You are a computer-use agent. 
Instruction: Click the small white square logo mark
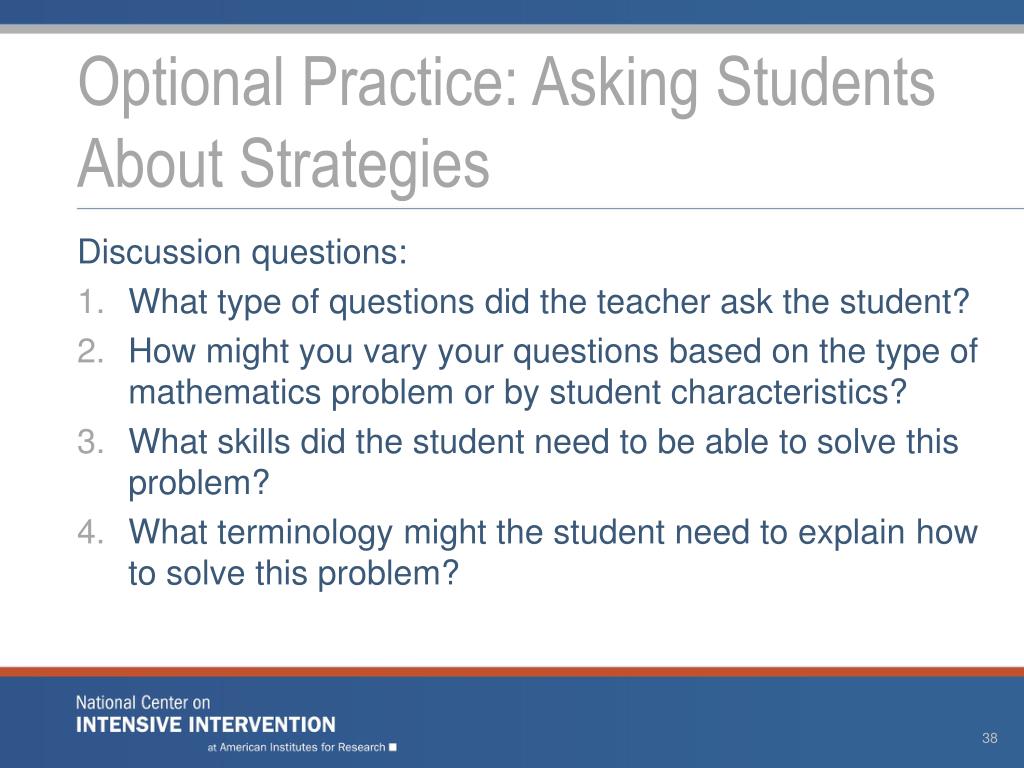pos(392,747)
